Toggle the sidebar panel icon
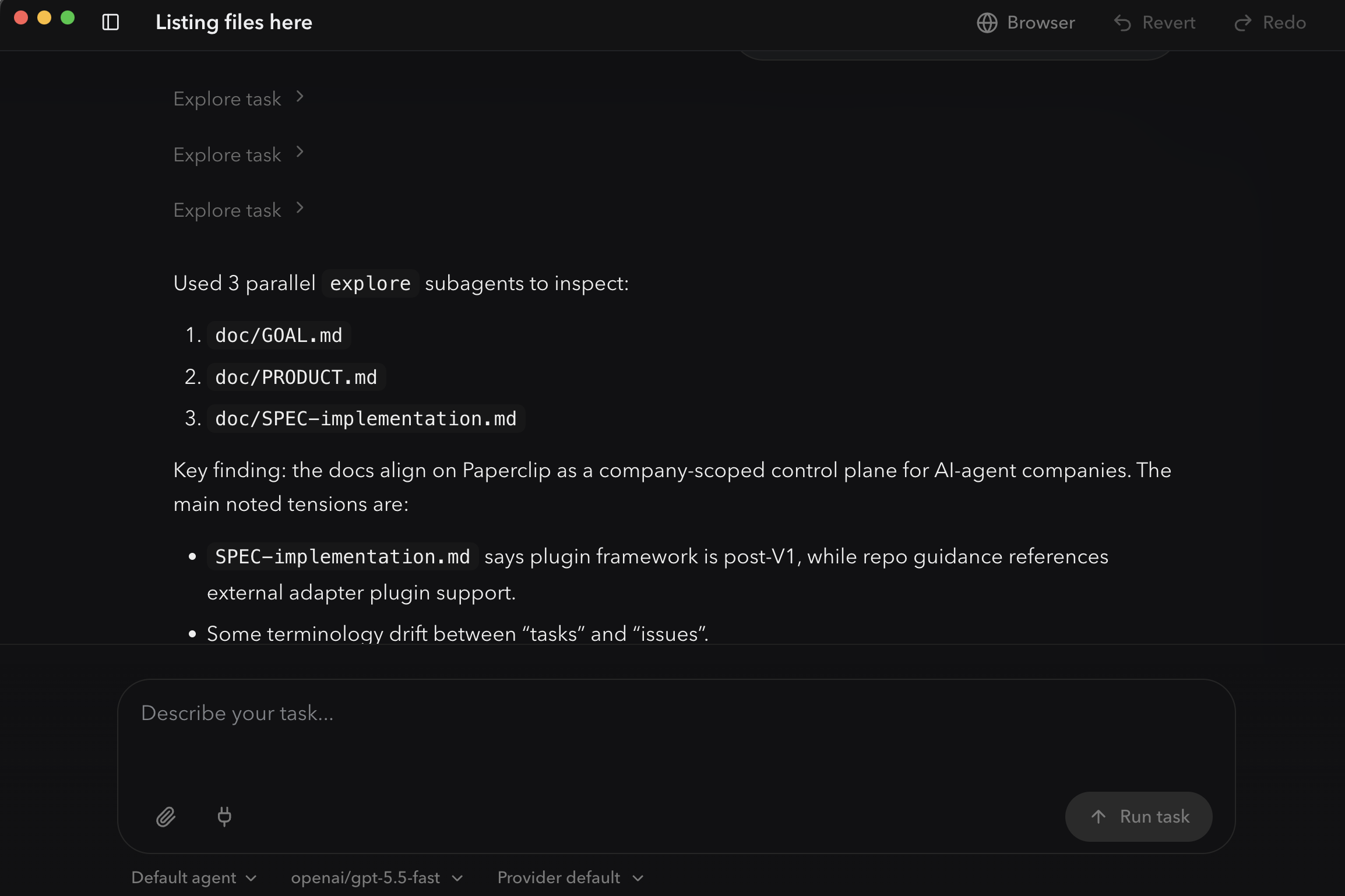The image size is (1345, 896). click(111, 23)
